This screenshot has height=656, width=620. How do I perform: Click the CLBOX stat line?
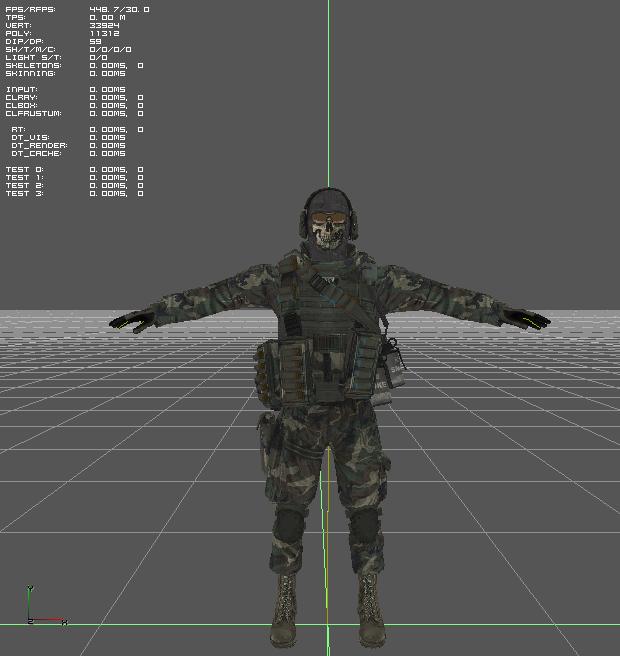click(74, 105)
